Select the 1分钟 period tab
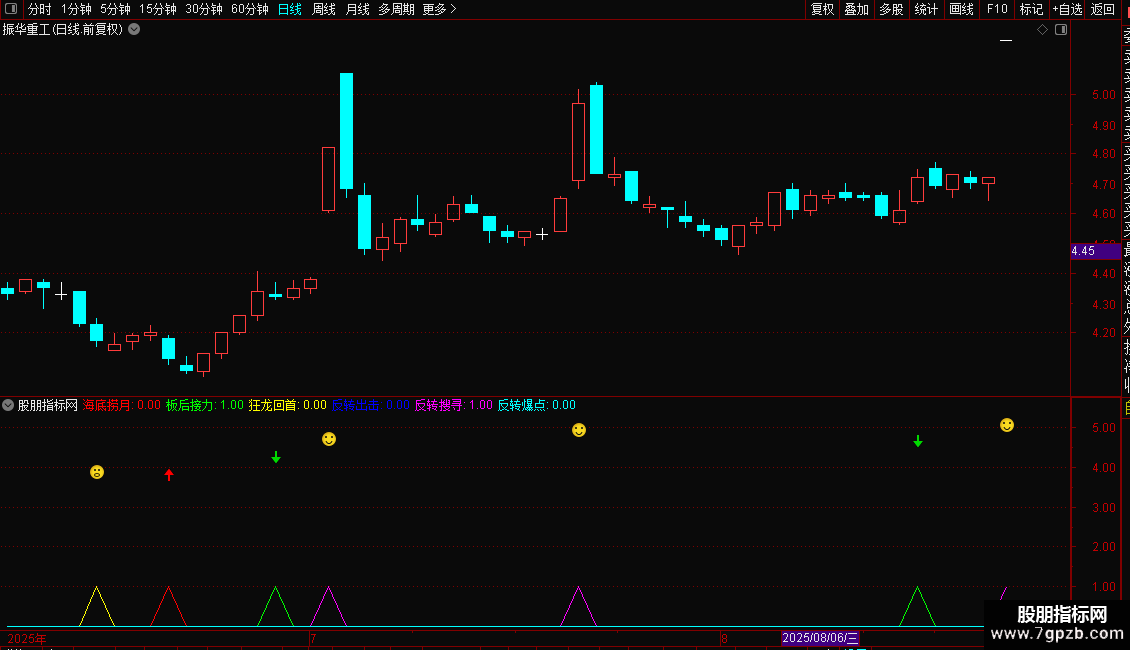 coord(76,9)
